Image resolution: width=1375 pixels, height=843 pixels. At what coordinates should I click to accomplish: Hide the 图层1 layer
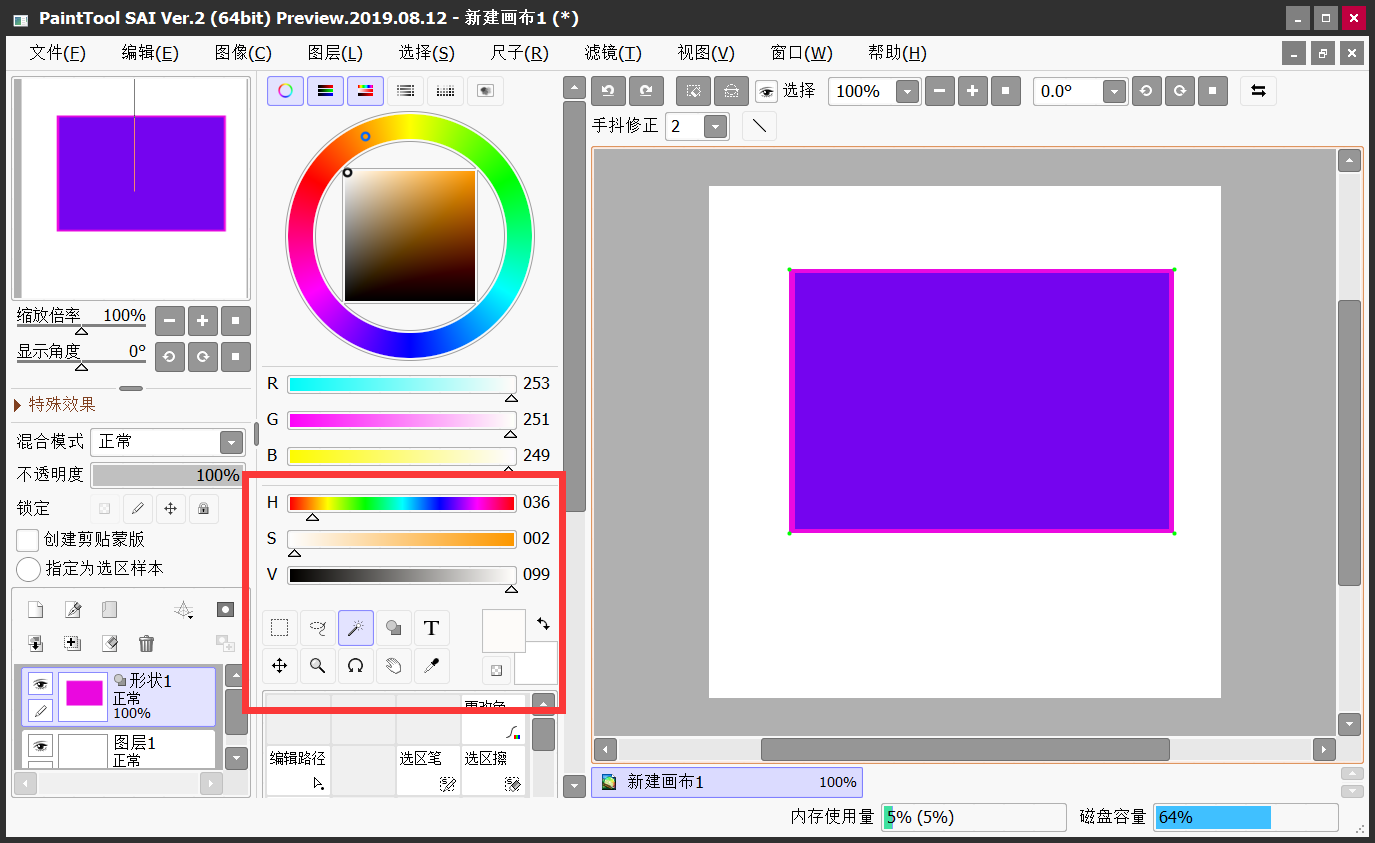click(40, 745)
